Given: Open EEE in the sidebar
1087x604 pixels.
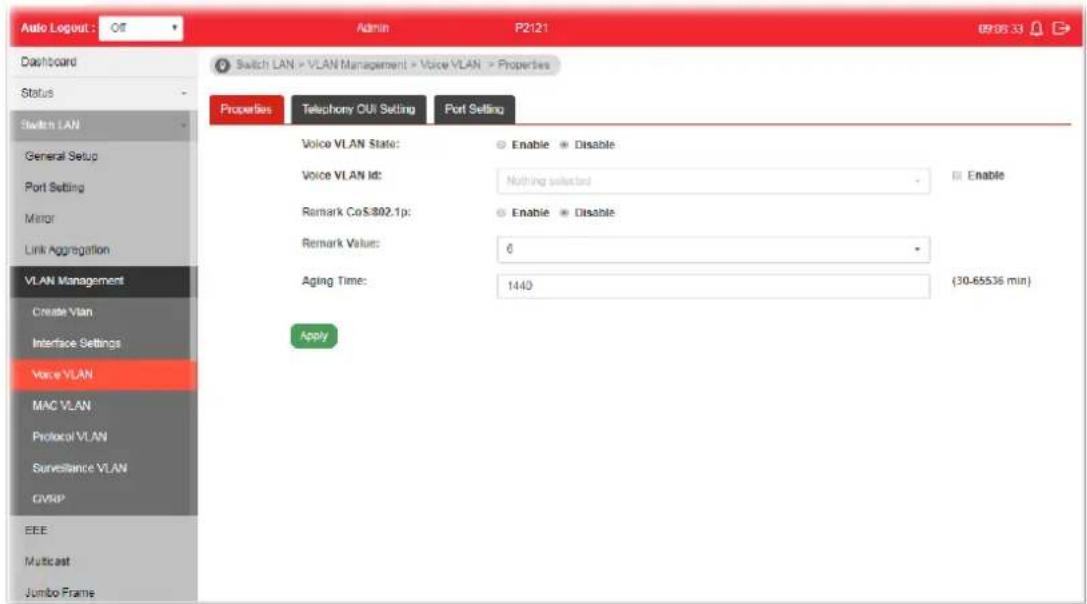Looking at the screenshot, I should click(x=104, y=530).
